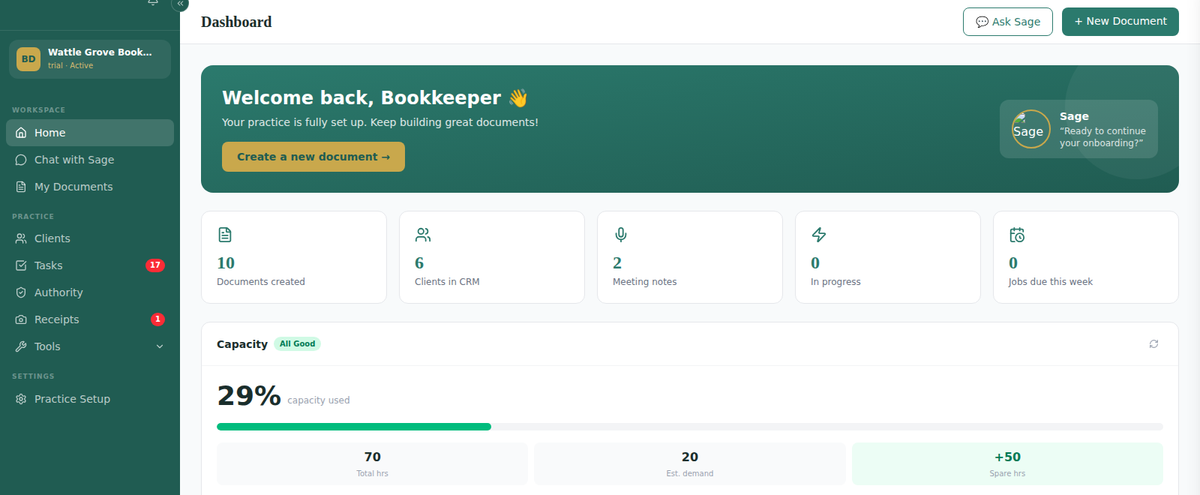Click the Tasks checkbox icon in sidebar
Screen dimensions: 1200x495
tap(22, 266)
